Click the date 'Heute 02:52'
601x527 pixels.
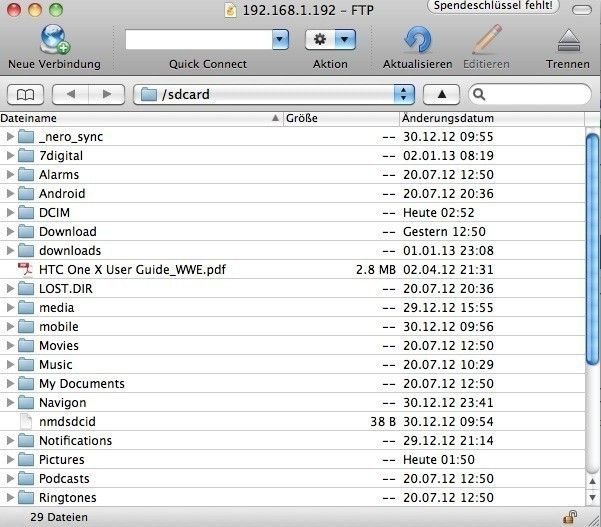pyautogui.click(x=438, y=212)
